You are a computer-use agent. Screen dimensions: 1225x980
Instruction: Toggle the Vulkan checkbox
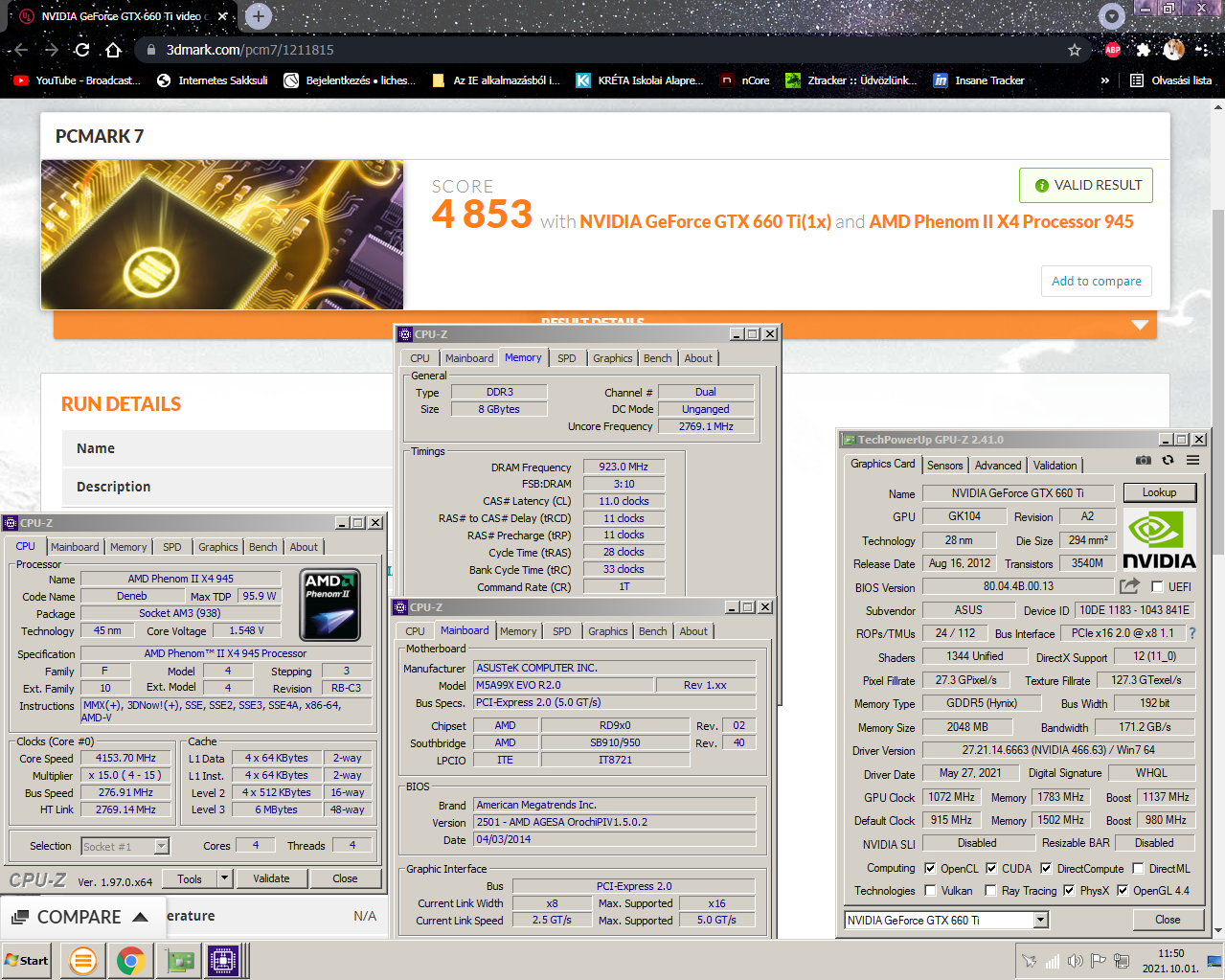pos(930,890)
